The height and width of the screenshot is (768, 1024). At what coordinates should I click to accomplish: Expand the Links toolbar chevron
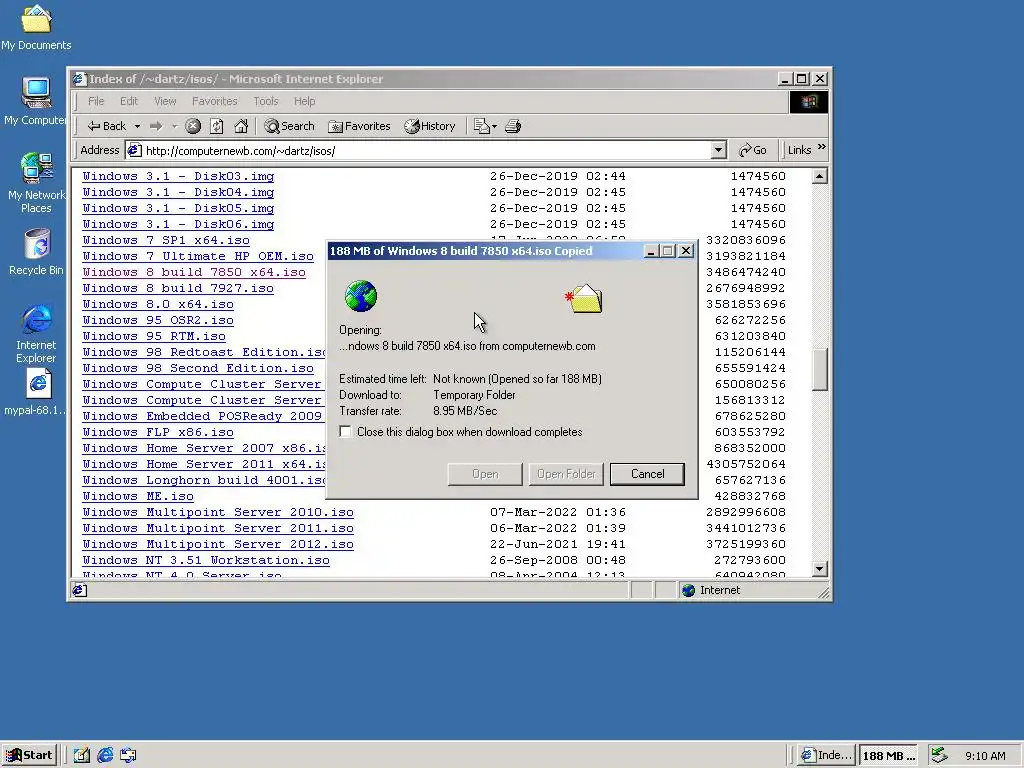tap(822, 147)
